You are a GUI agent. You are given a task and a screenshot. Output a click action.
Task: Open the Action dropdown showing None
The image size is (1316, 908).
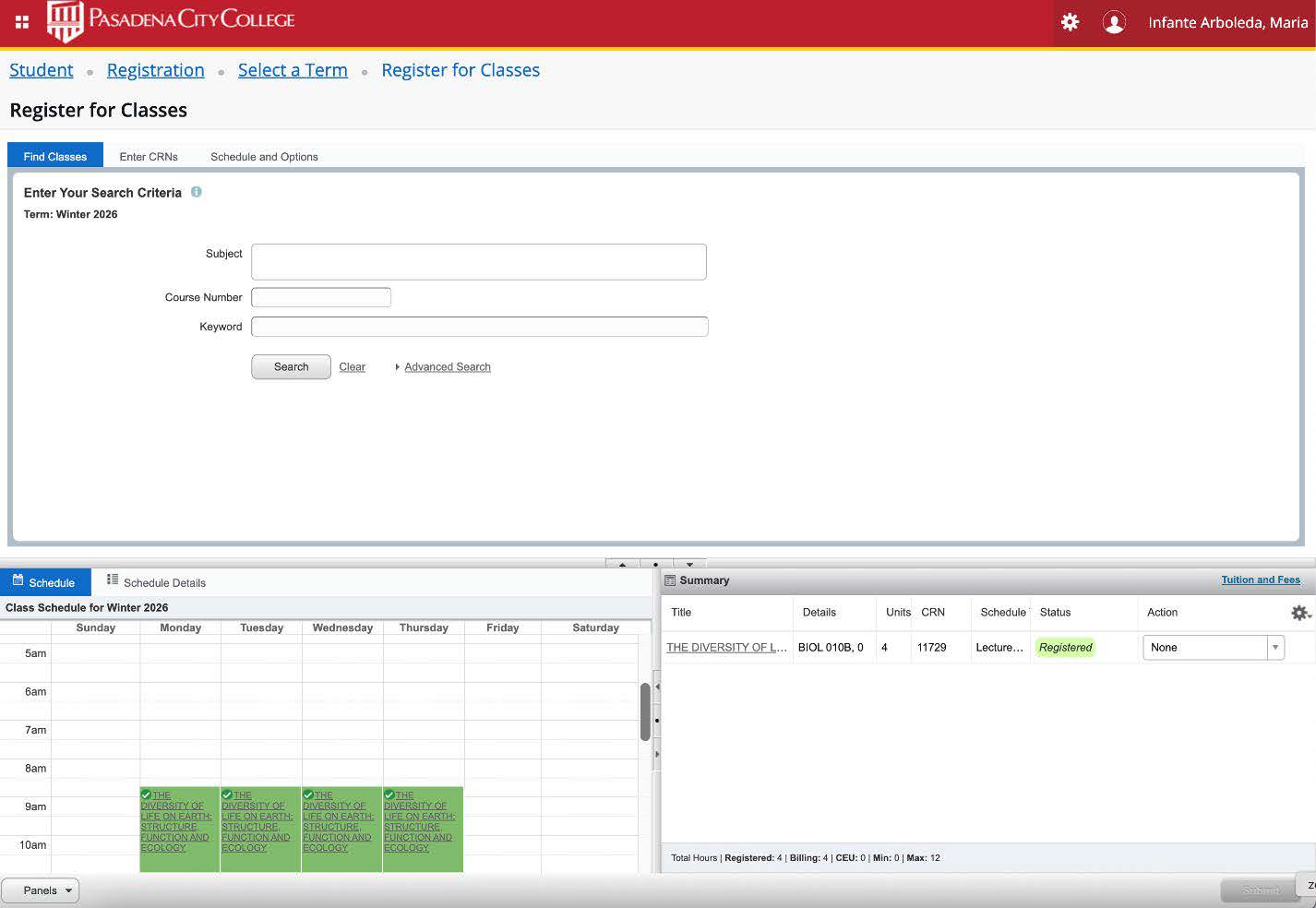[1213, 648]
